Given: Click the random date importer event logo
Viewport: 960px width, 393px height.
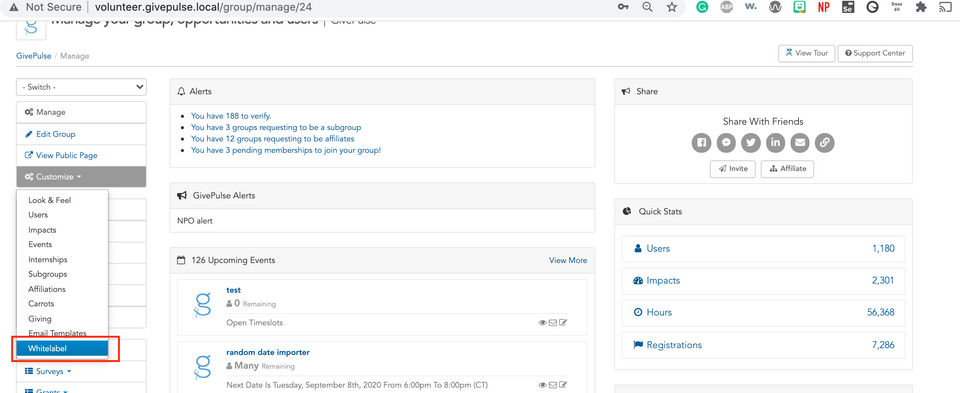Looking at the screenshot, I should click(x=202, y=367).
